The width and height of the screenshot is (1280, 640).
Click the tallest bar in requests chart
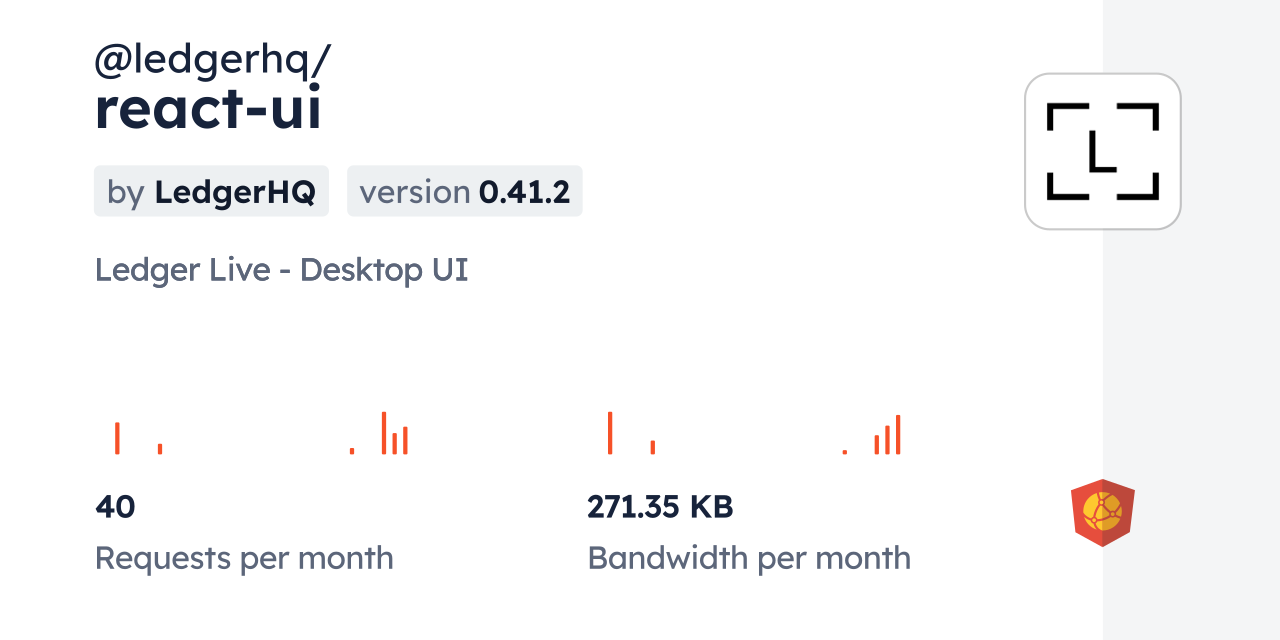[x=383, y=432]
